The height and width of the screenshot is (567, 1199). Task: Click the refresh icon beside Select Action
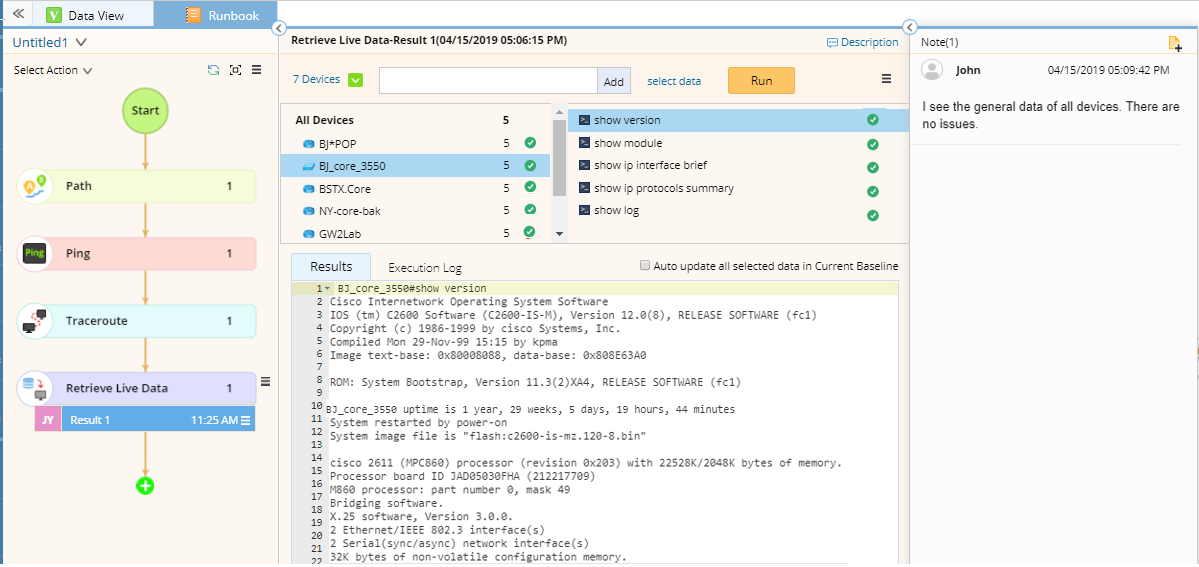tap(213, 70)
